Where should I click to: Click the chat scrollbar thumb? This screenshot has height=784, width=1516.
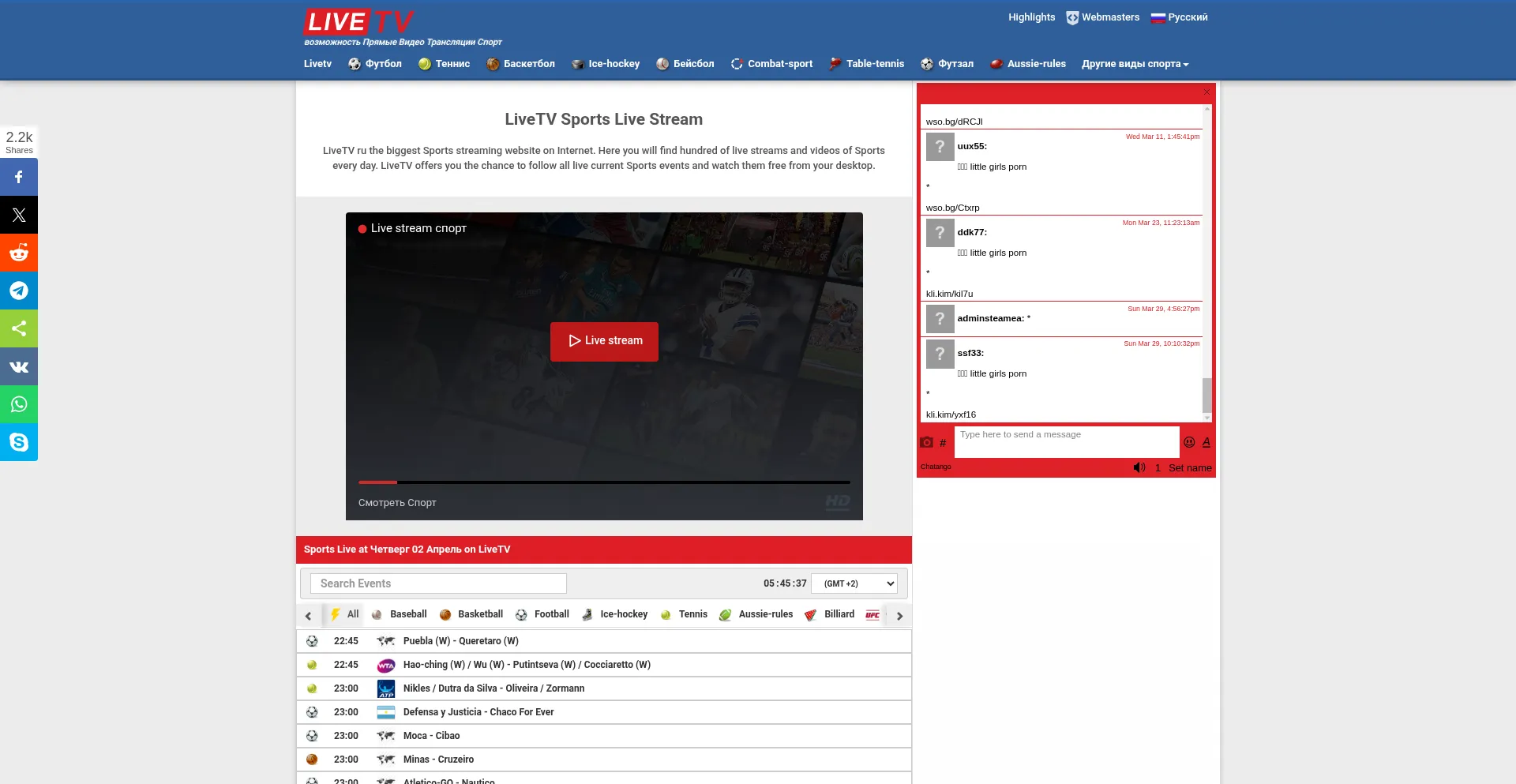click(x=1206, y=395)
